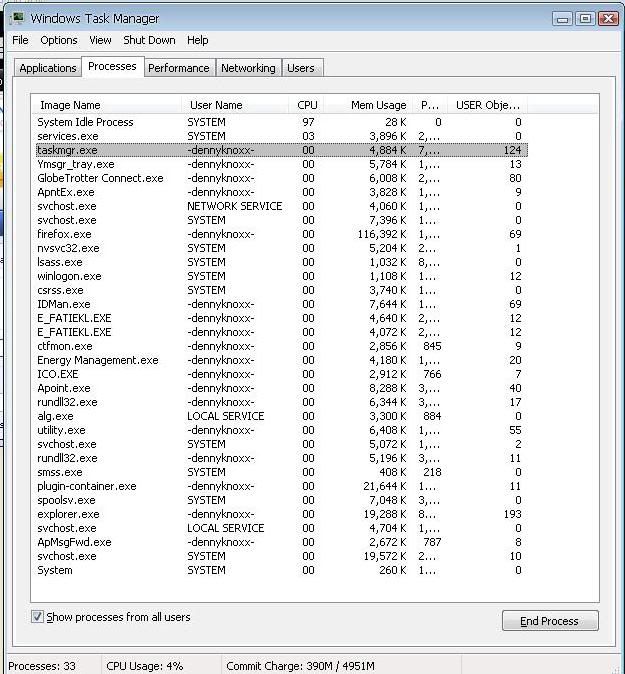
Task: Click the LOCAL SERVICE cell for alg.exe
Action: coord(226,416)
